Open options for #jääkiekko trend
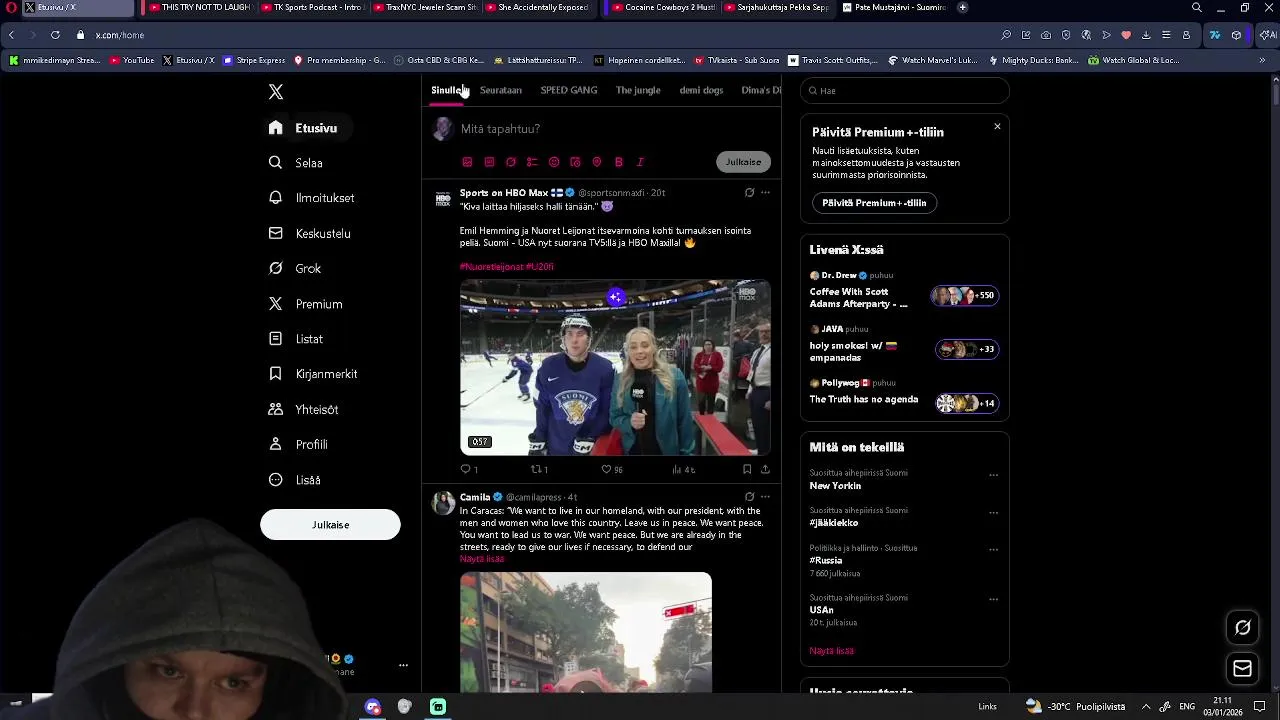This screenshot has width=1280, height=720. 993,512
